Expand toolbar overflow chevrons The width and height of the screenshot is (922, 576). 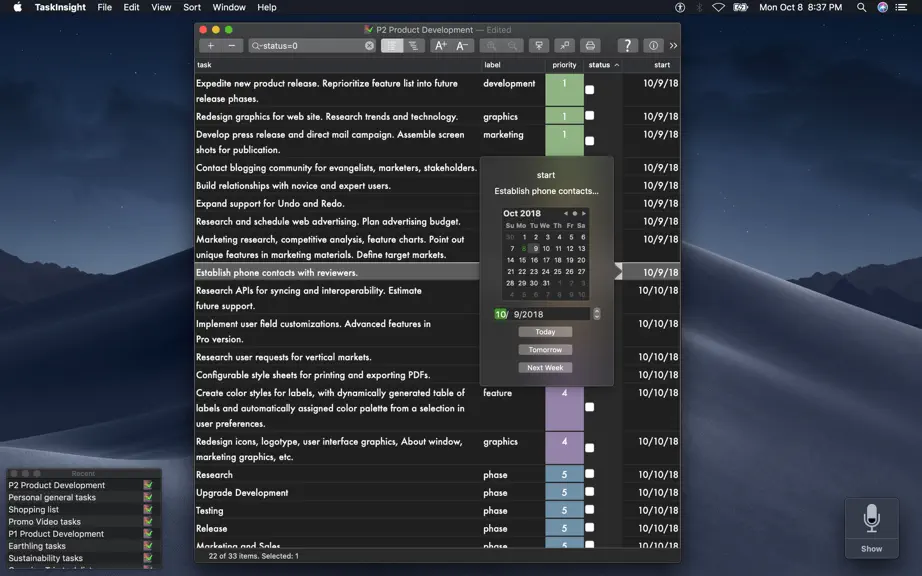click(x=673, y=46)
